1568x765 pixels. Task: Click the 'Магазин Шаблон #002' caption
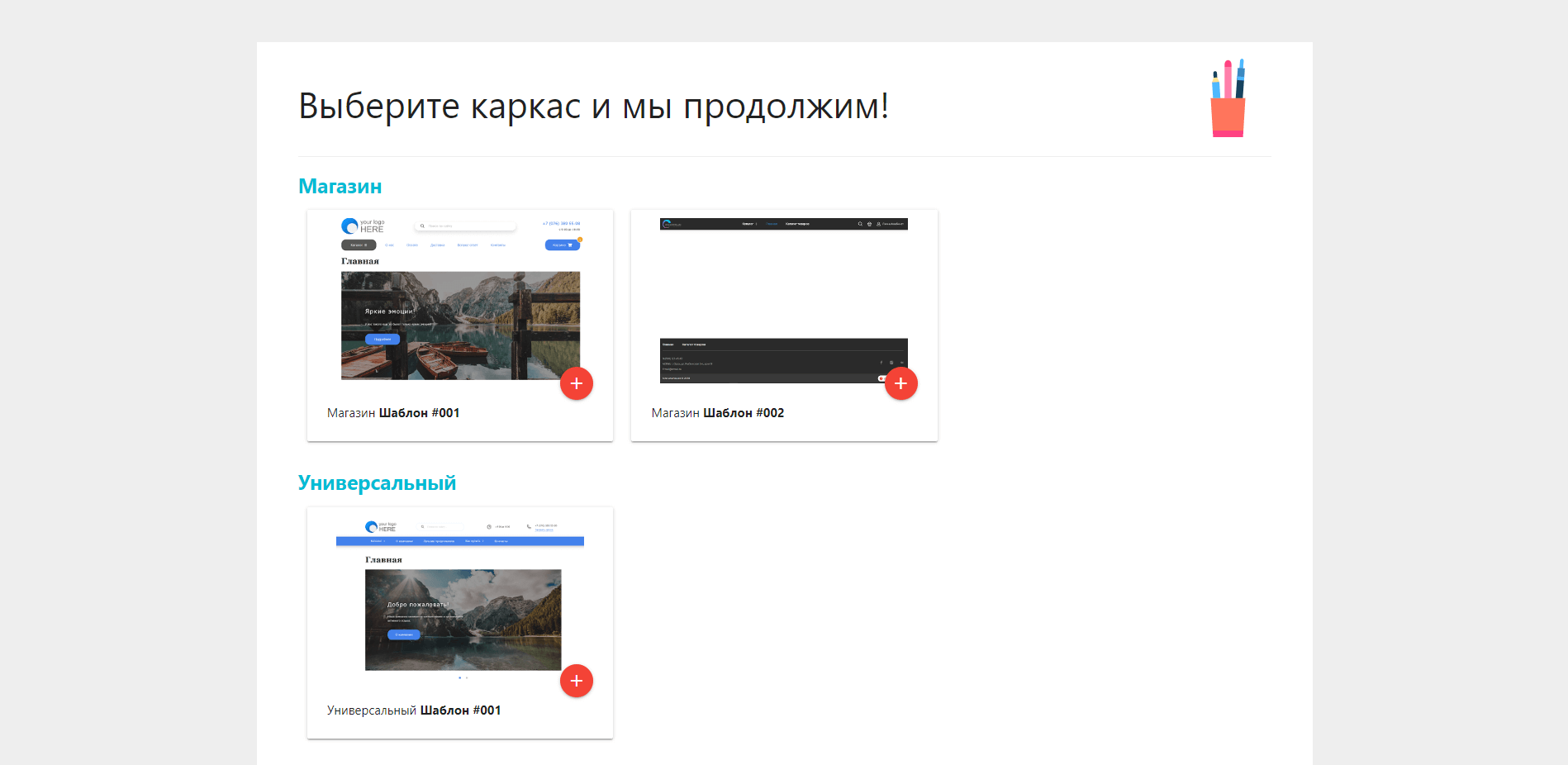717,413
